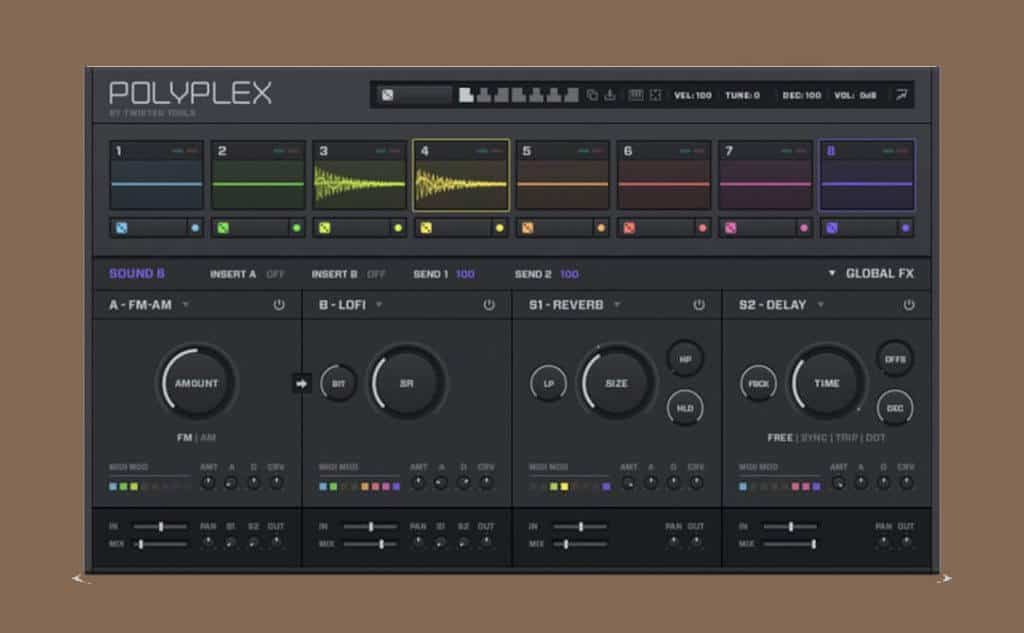Click the large SIZE knob in Reverb
This screenshot has width=1024, height=633.
[616, 383]
